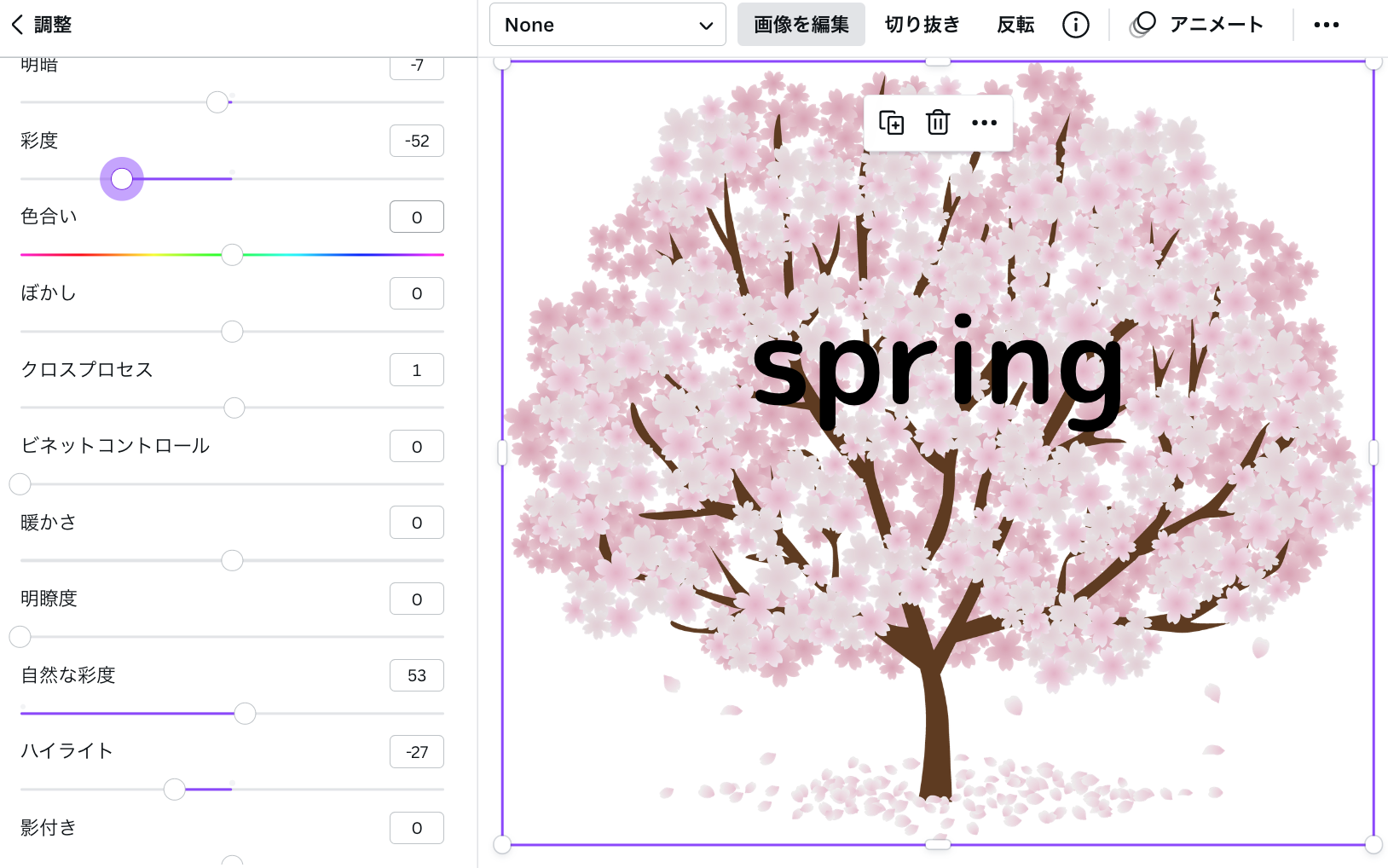This screenshot has width=1388, height=868.
Task: Click the クロスプロセス slider handle
Action: pos(234,408)
